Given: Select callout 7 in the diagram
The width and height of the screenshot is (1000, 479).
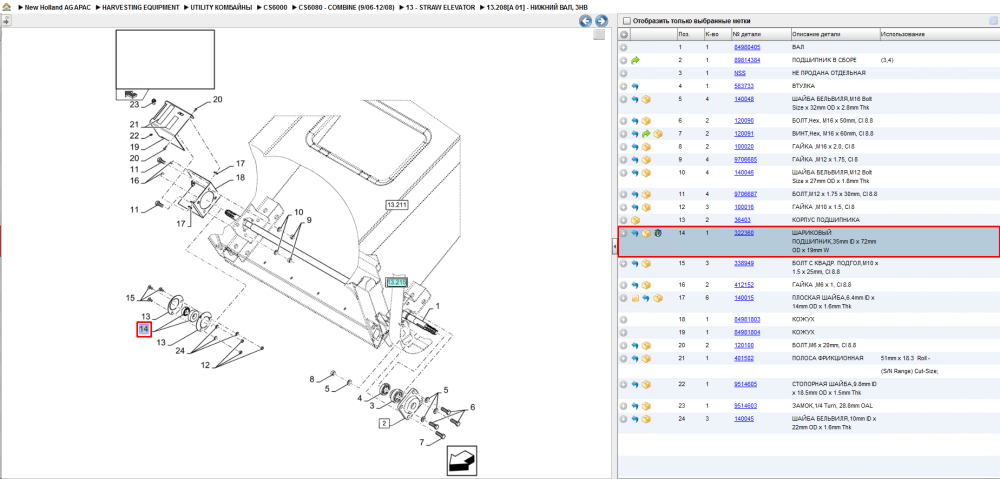Looking at the screenshot, I should [422, 442].
